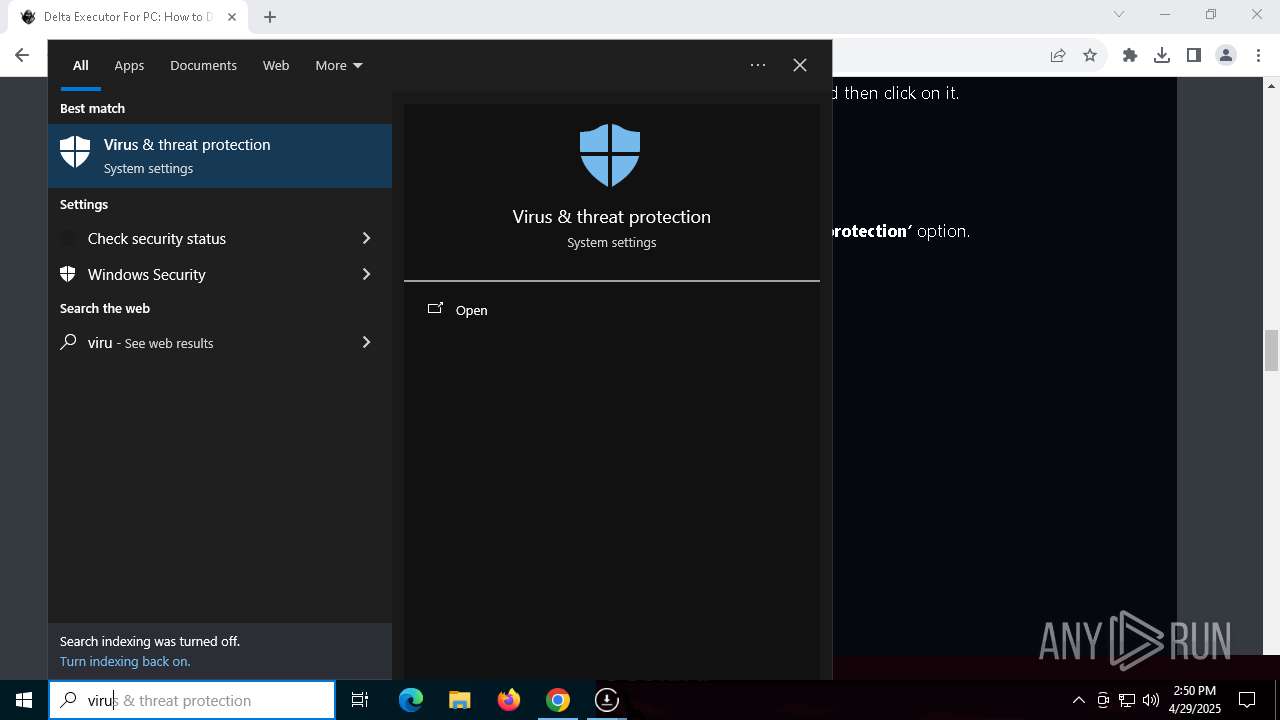Open File Explorer from taskbar
This screenshot has height=720, width=1280.
460,700
